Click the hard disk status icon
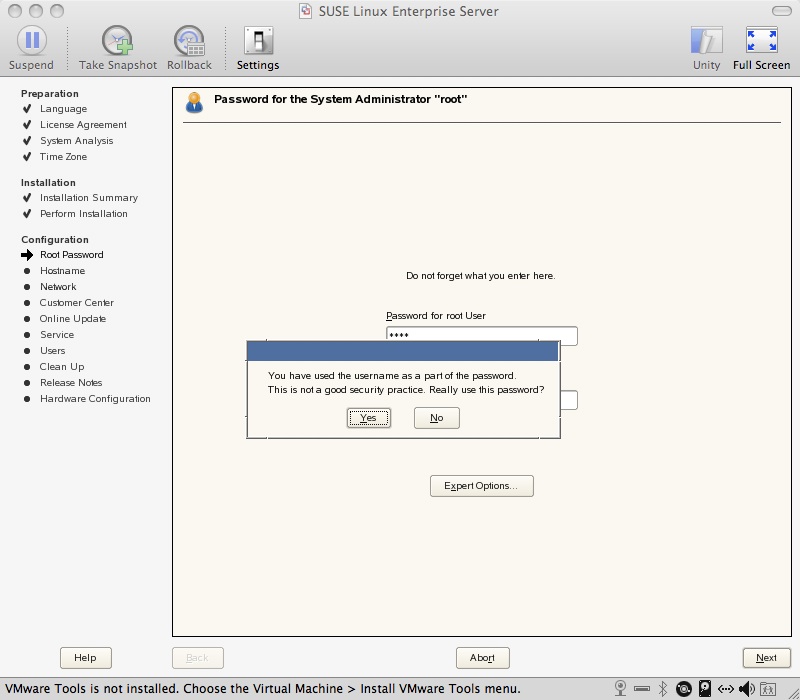The height and width of the screenshot is (700, 800). coord(705,689)
